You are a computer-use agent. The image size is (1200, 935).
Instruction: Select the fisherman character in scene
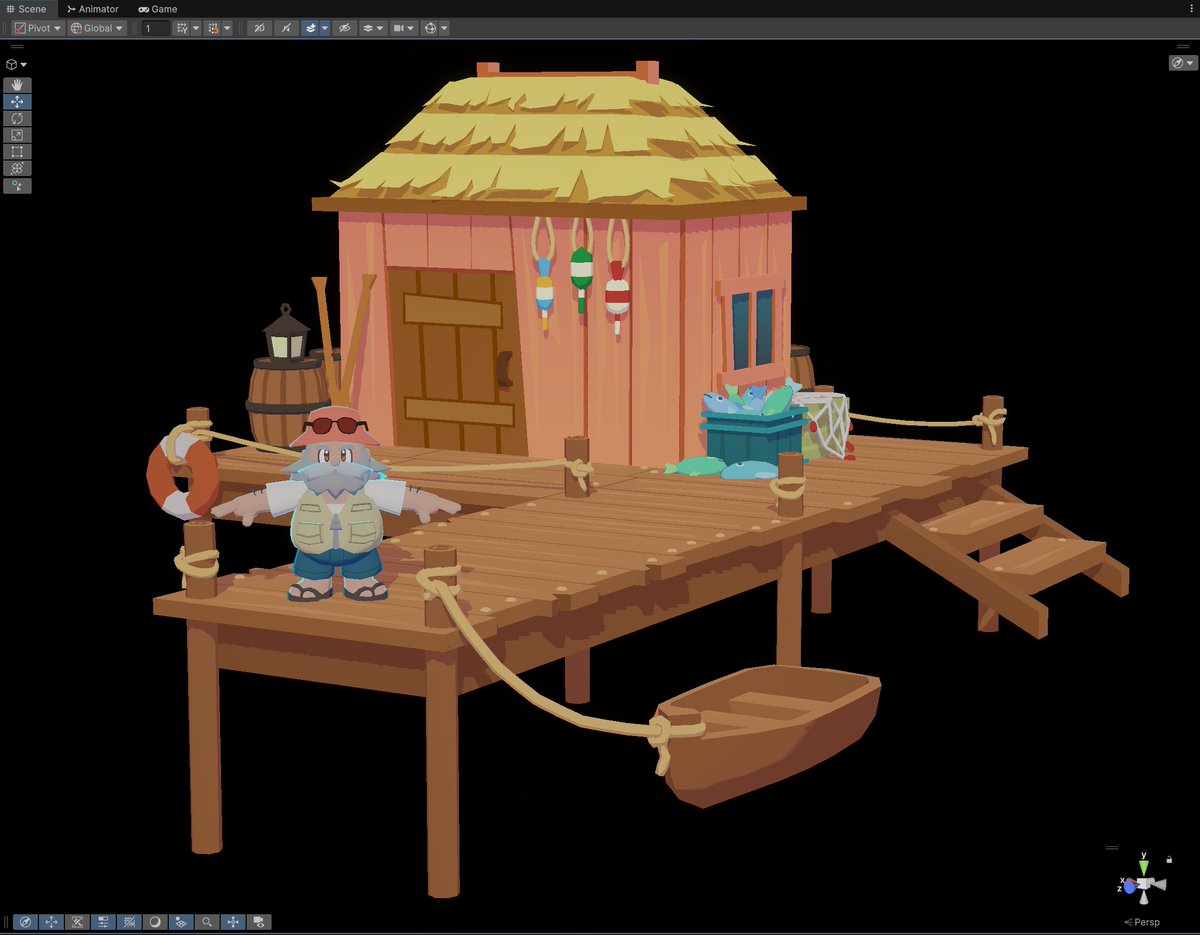pyautogui.click(x=335, y=505)
